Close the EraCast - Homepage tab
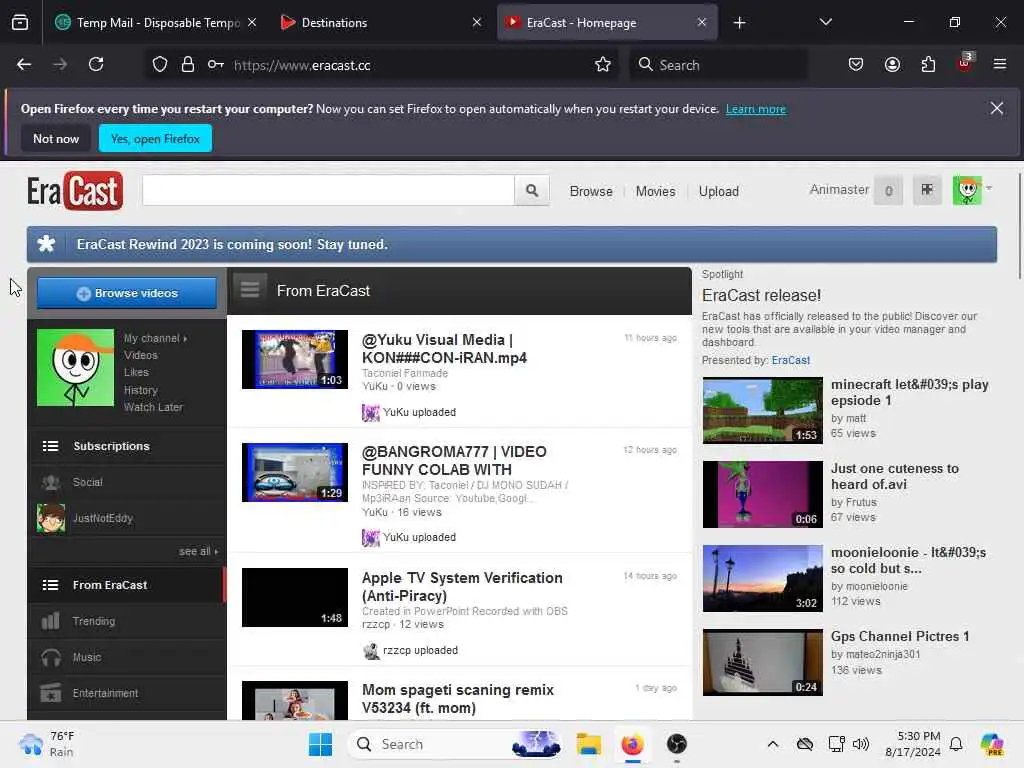1024x768 pixels. (701, 22)
